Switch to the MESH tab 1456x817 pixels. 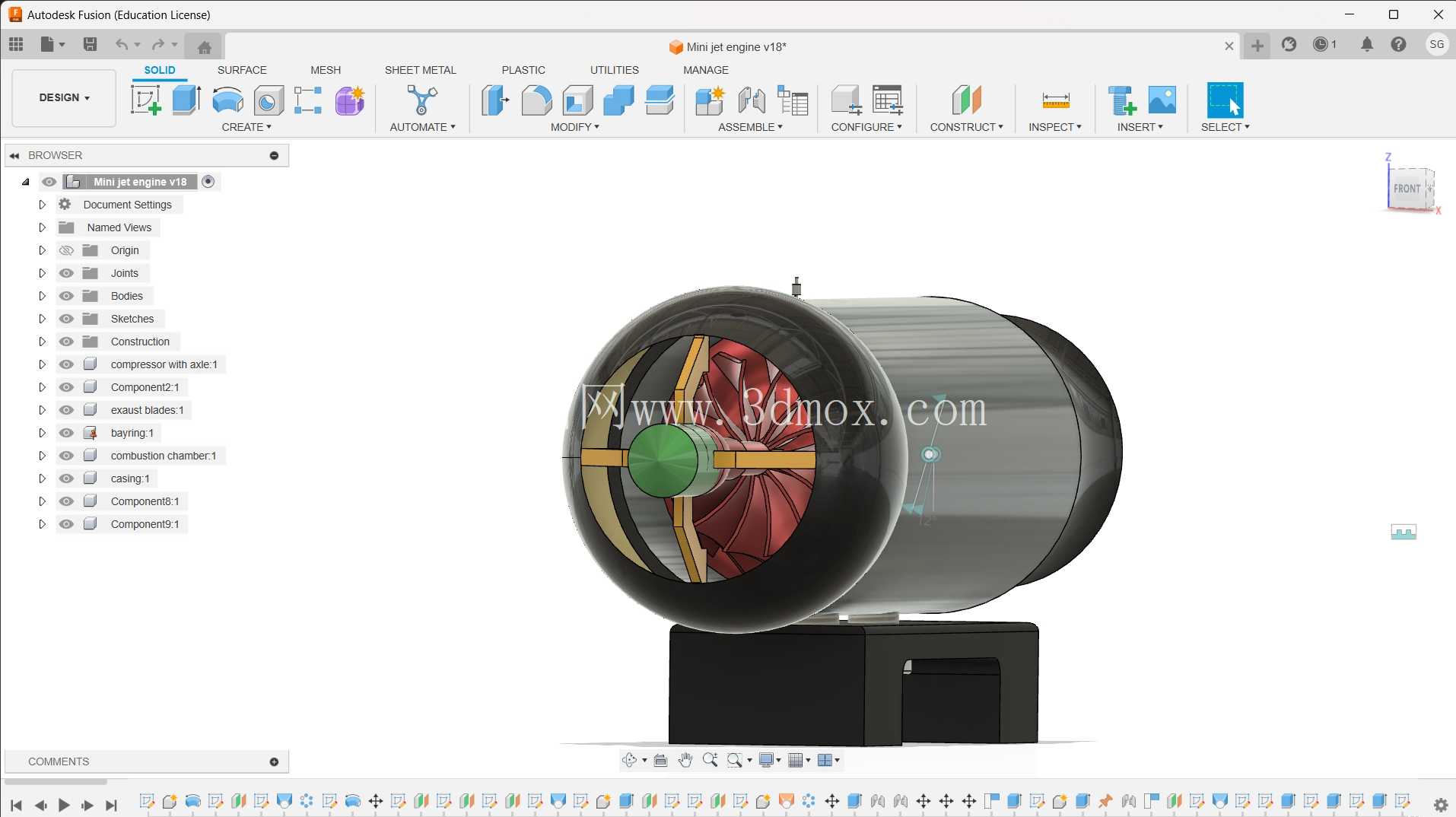pos(326,70)
